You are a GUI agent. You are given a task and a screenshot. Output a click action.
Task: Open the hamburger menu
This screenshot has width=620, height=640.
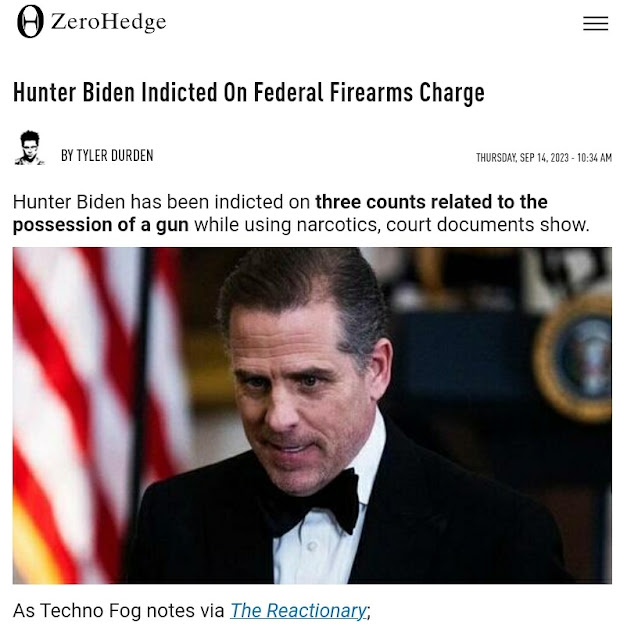[595, 23]
